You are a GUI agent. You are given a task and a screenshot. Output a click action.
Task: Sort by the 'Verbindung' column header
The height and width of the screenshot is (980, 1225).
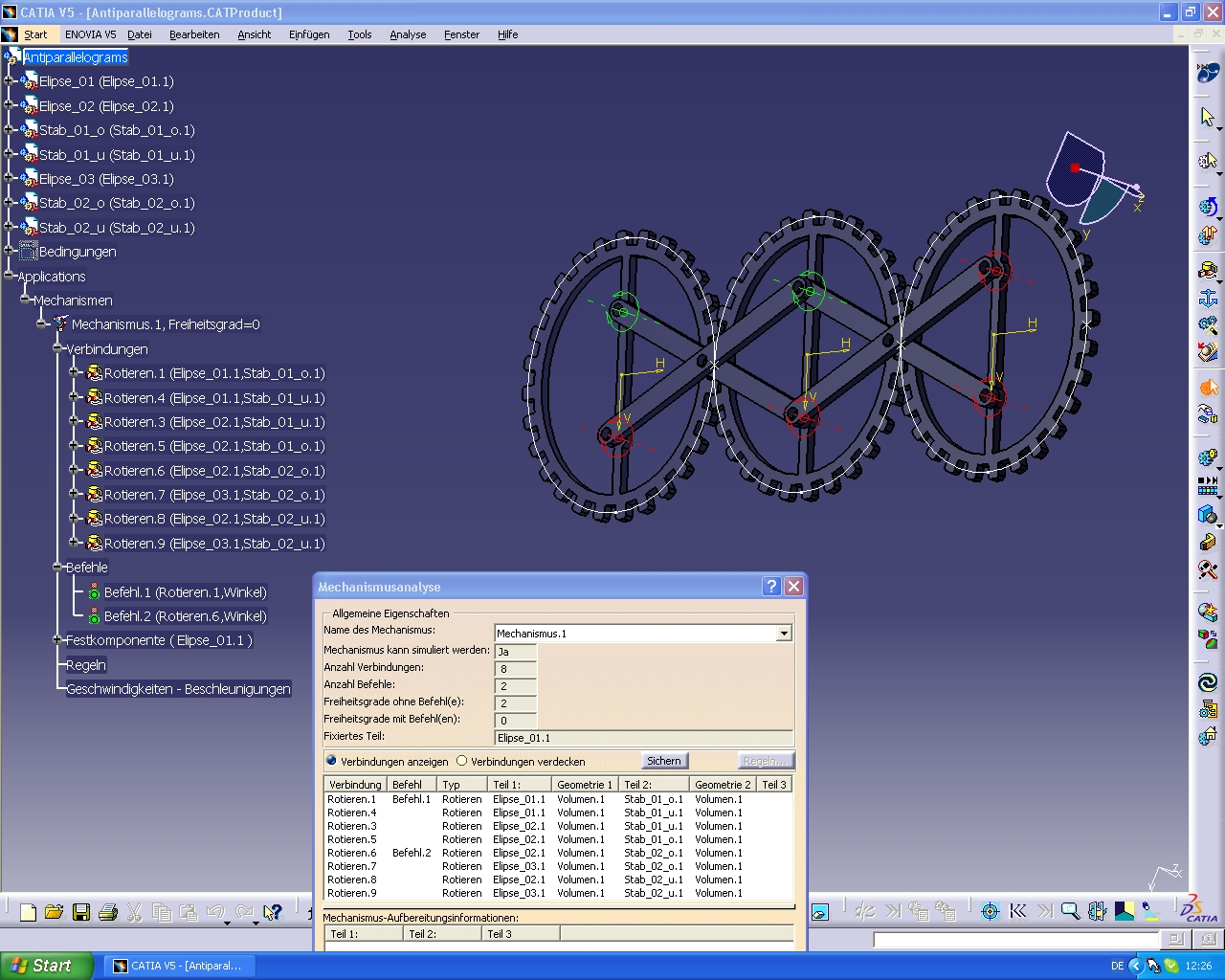[355, 784]
